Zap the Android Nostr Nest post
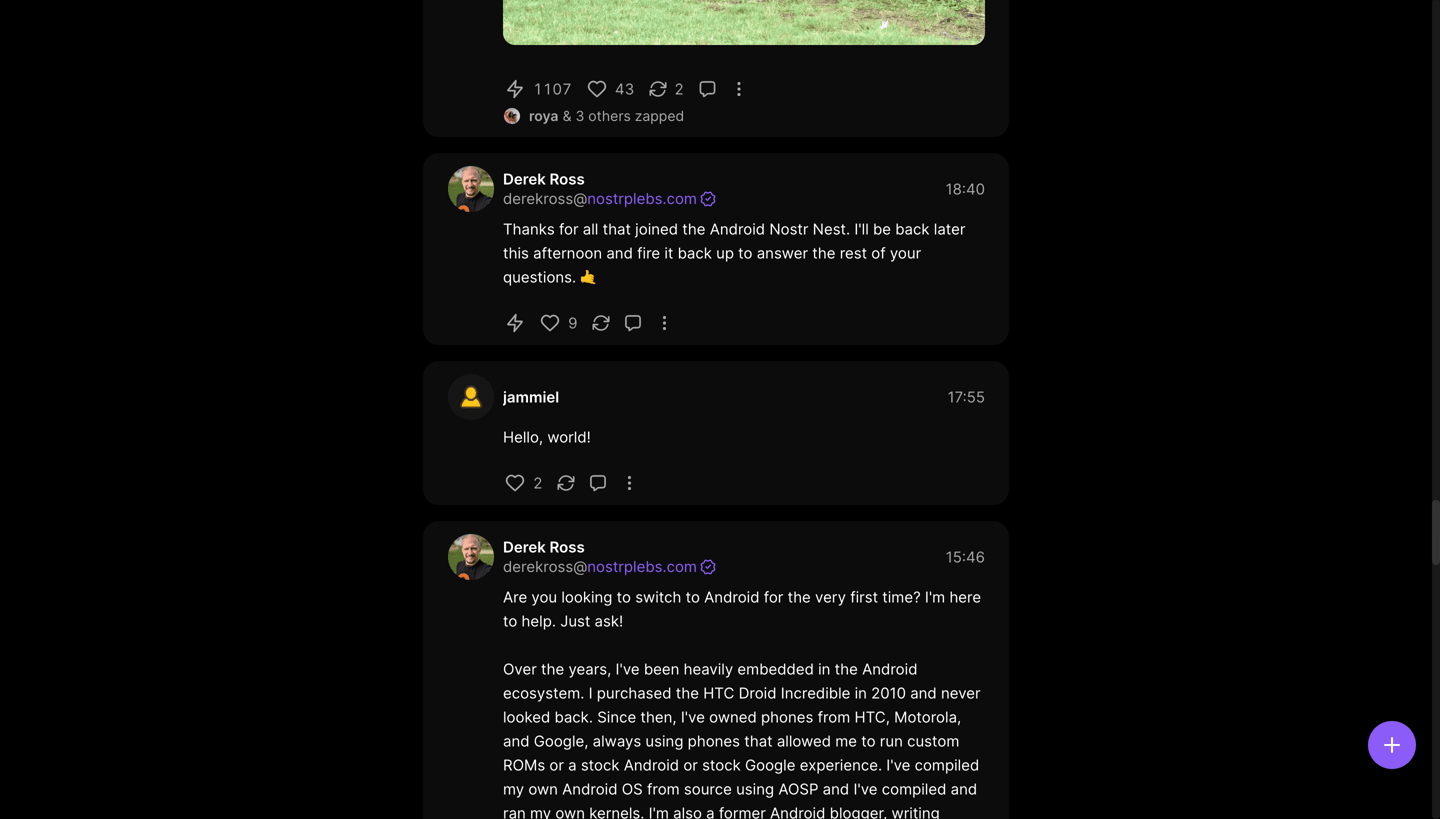This screenshot has width=1440, height=819. click(x=515, y=323)
